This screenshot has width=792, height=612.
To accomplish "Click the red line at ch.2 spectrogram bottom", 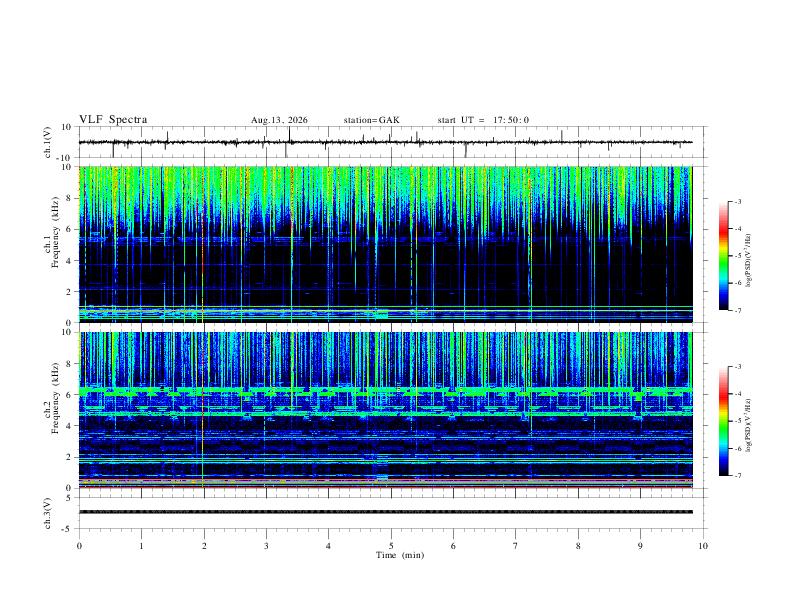I will point(385,487).
